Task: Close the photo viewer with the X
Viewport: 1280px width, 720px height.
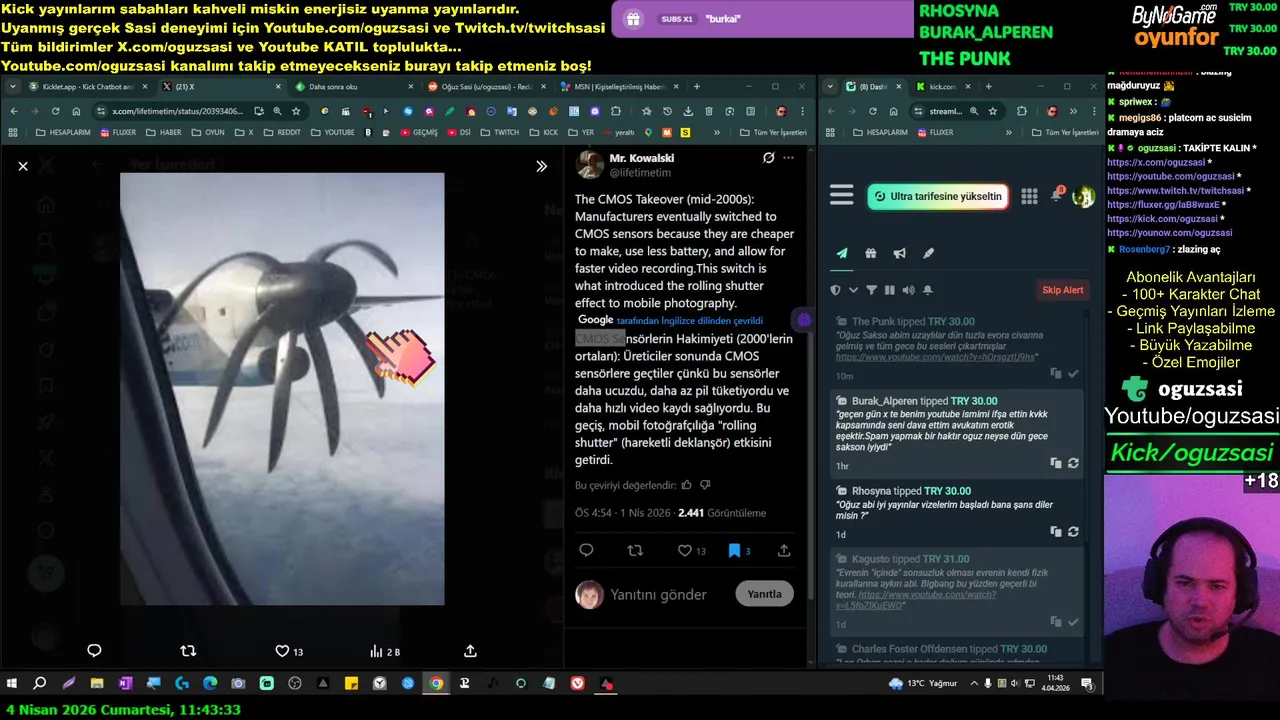Action: (x=23, y=166)
